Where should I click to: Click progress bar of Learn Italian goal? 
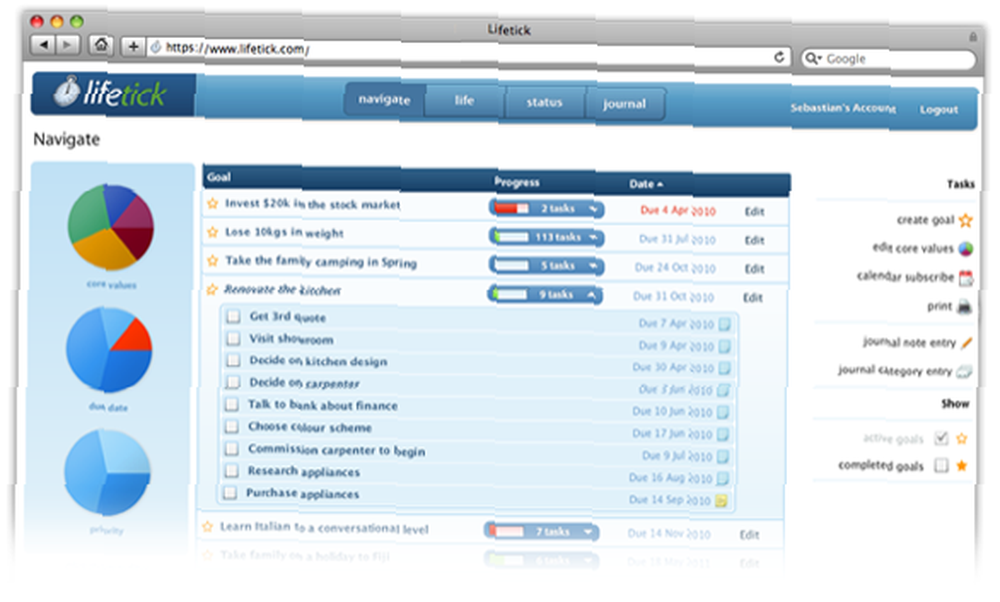point(506,531)
